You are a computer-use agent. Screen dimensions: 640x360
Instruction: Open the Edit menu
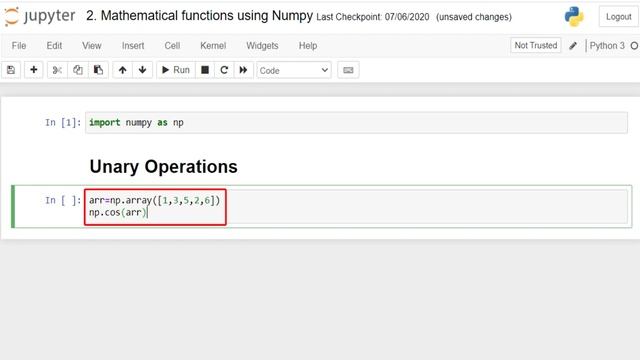click(54, 46)
